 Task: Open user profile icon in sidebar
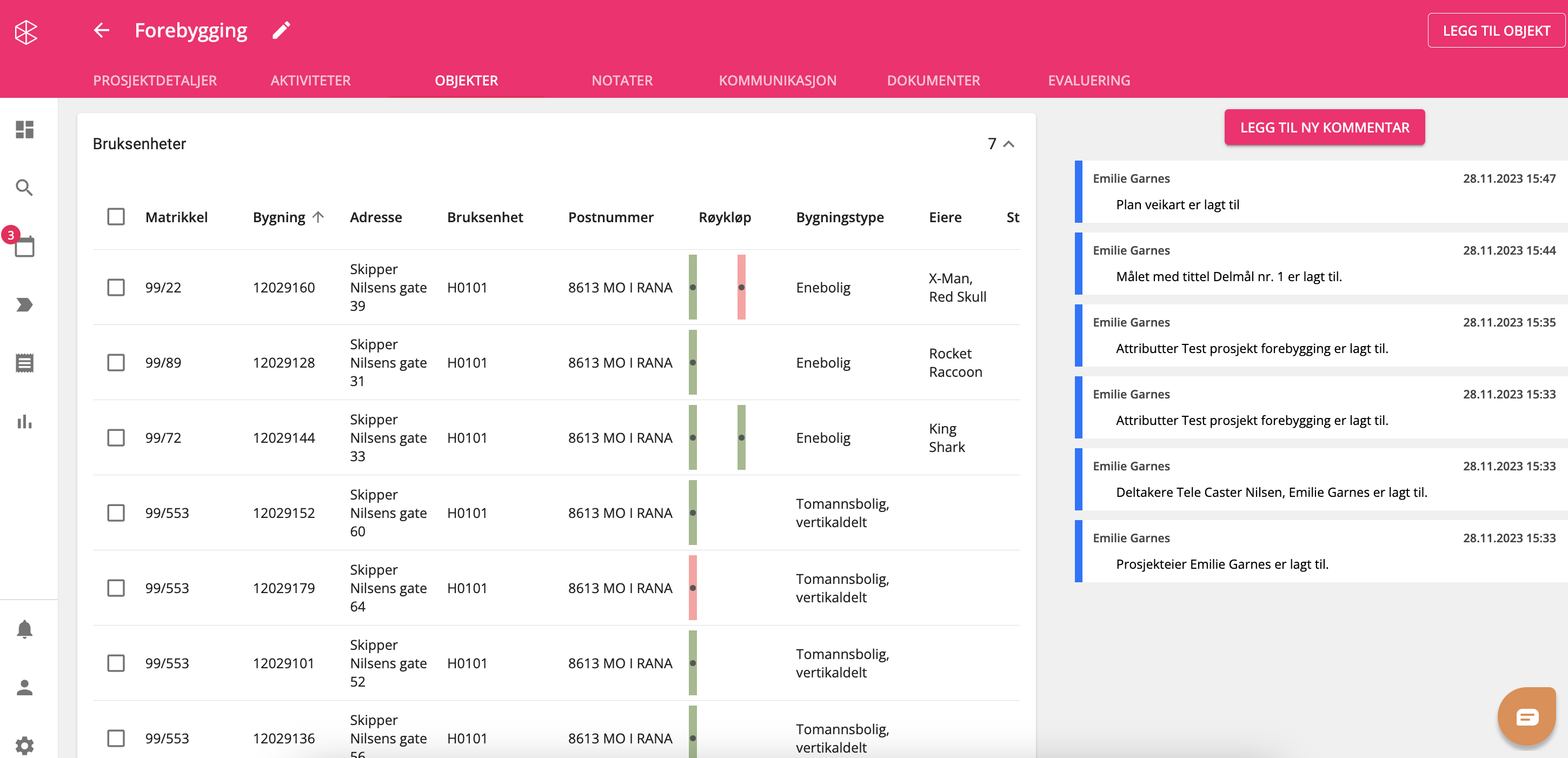pyautogui.click(x=24, y=687)
